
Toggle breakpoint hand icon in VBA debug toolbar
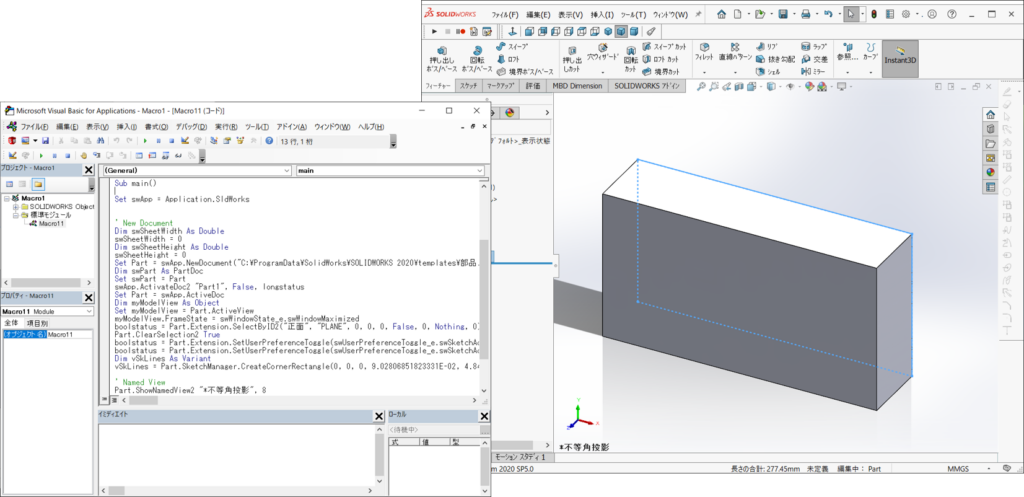83,155
